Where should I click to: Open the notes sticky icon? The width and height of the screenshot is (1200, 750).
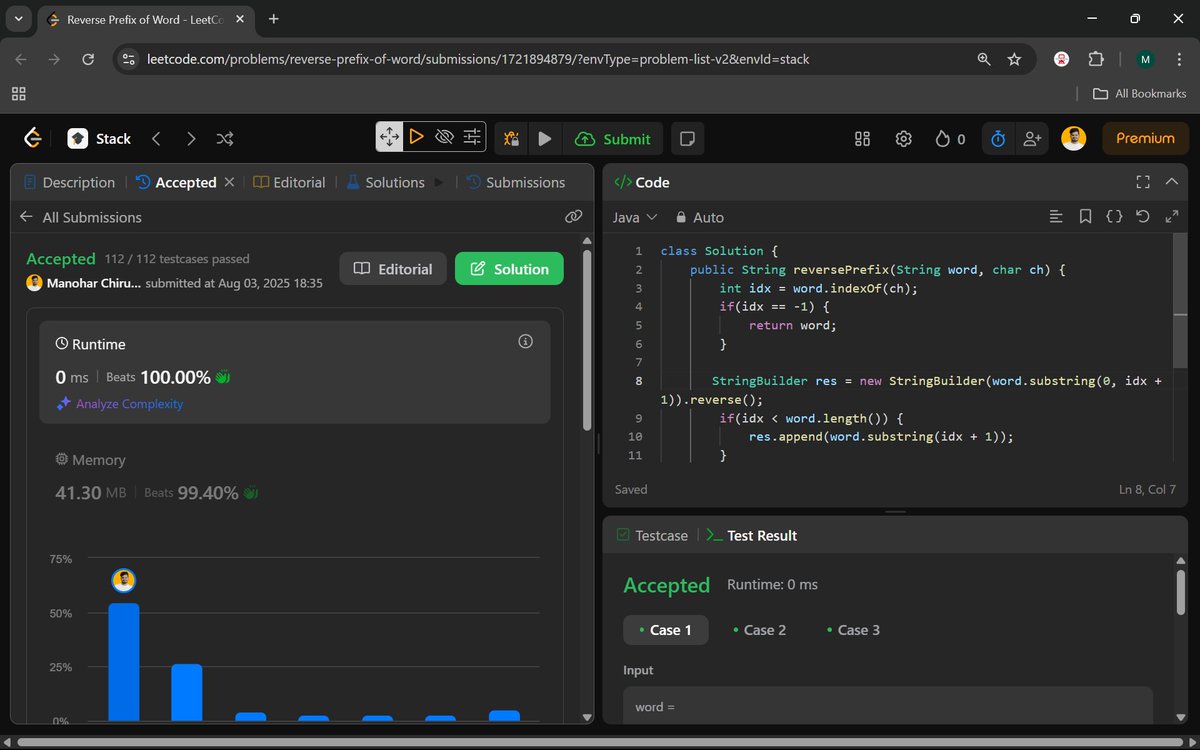686,139
